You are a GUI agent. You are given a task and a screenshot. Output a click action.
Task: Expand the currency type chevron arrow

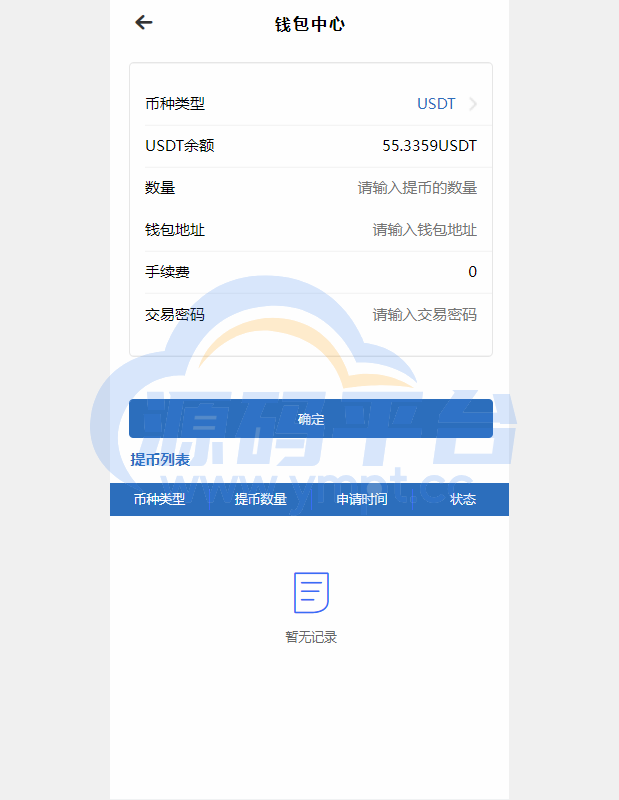(472, 104)
